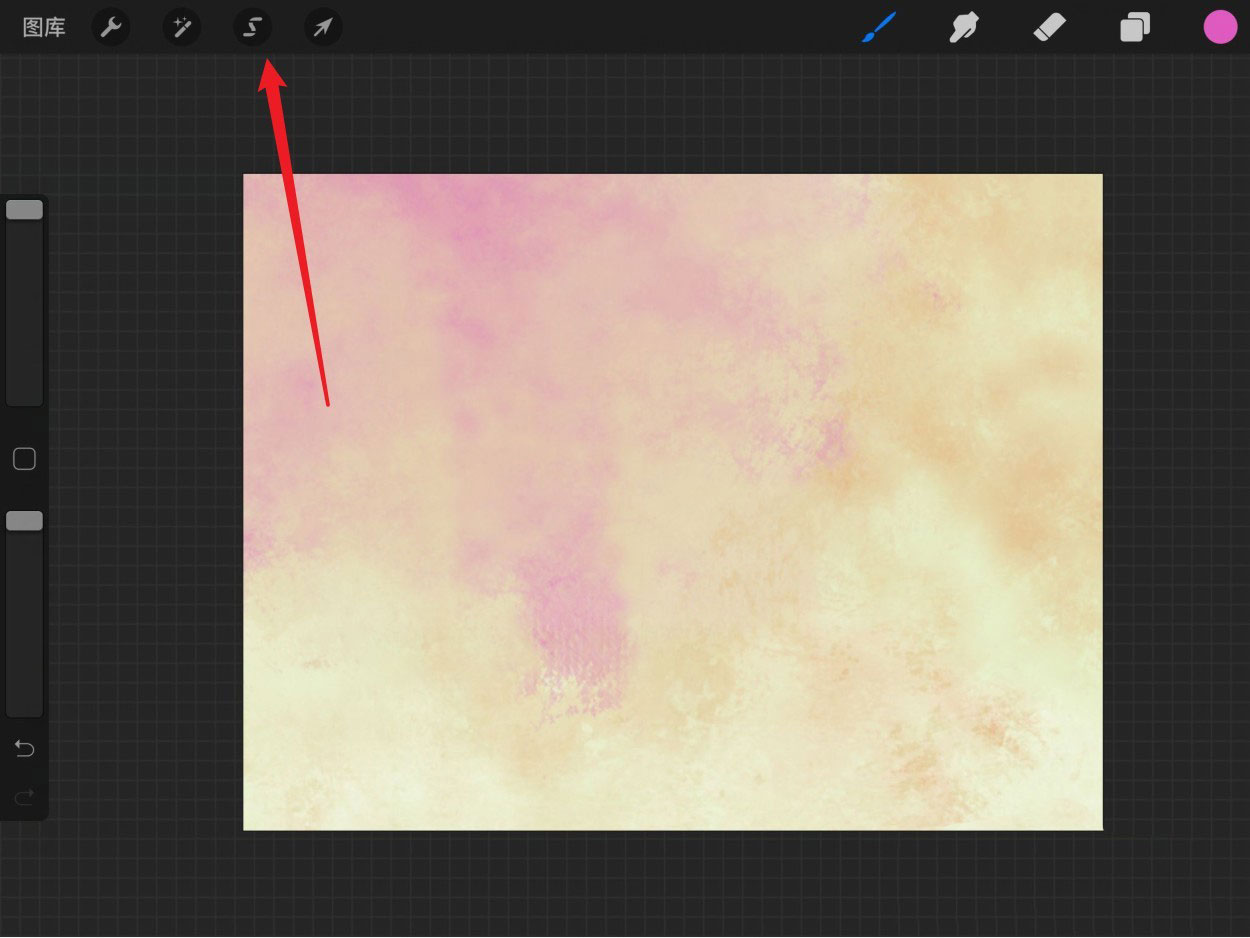Click the brush size slider handle
Viewport: 1250px width, 938px height.
24,210
